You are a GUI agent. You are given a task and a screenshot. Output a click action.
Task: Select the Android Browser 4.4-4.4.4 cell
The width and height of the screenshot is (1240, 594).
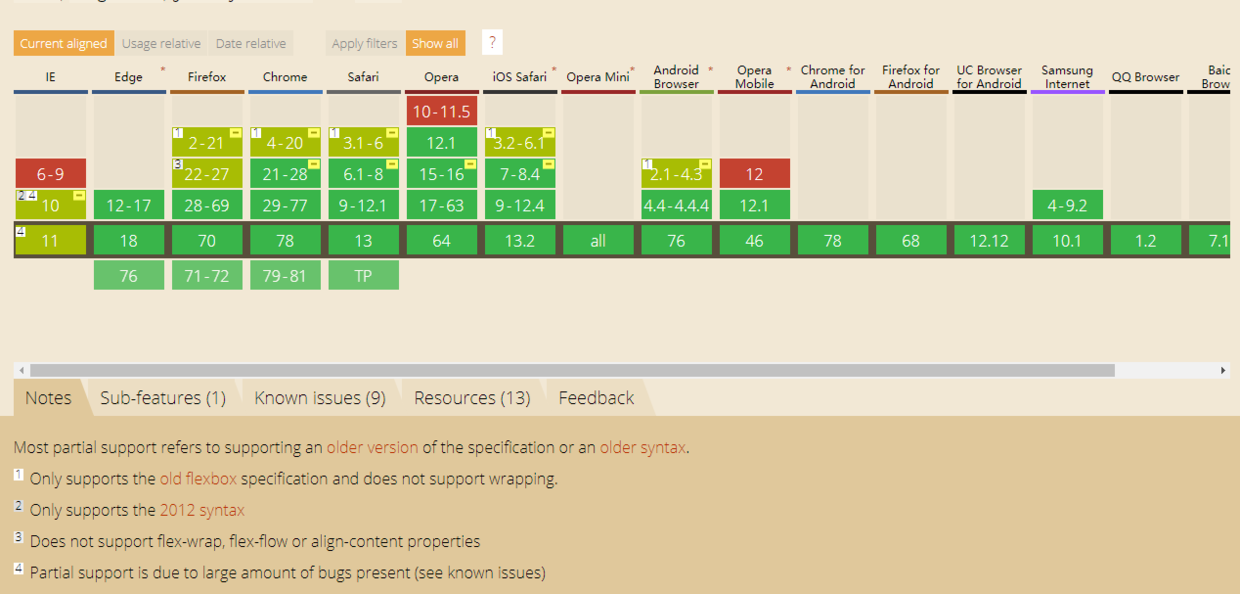click(x=676, y=205)
